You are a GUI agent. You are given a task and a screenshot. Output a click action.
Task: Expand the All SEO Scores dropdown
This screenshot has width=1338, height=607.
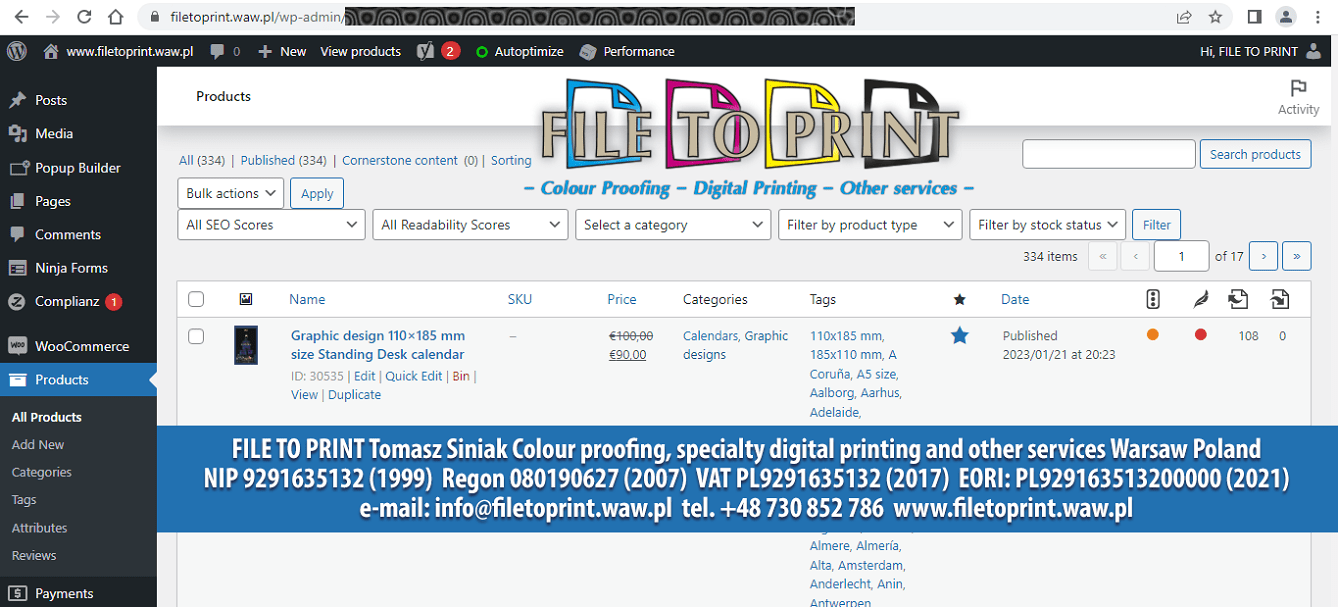click(x=271, y=225)
